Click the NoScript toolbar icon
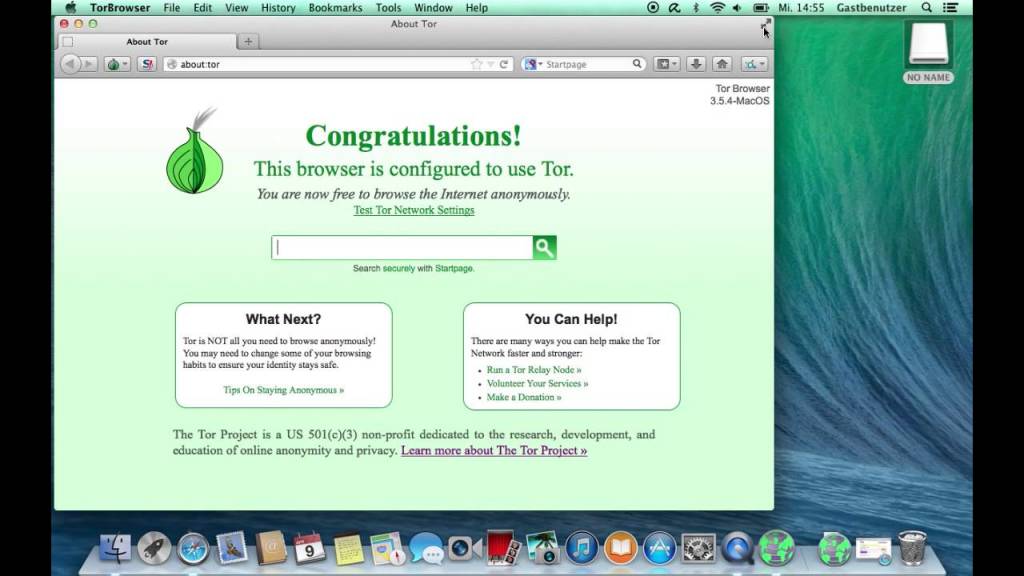This screenshot has width=1024, height=576. pyautogui.click(x=148, y=64)
